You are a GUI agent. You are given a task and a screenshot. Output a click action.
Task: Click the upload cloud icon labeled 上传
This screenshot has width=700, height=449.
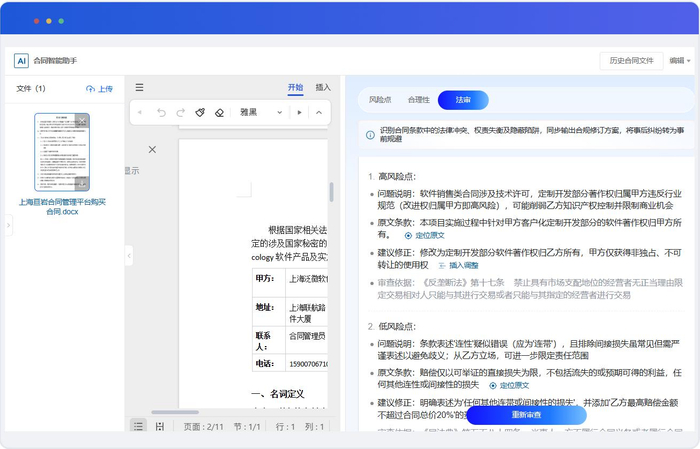click(x=99, y=89)
